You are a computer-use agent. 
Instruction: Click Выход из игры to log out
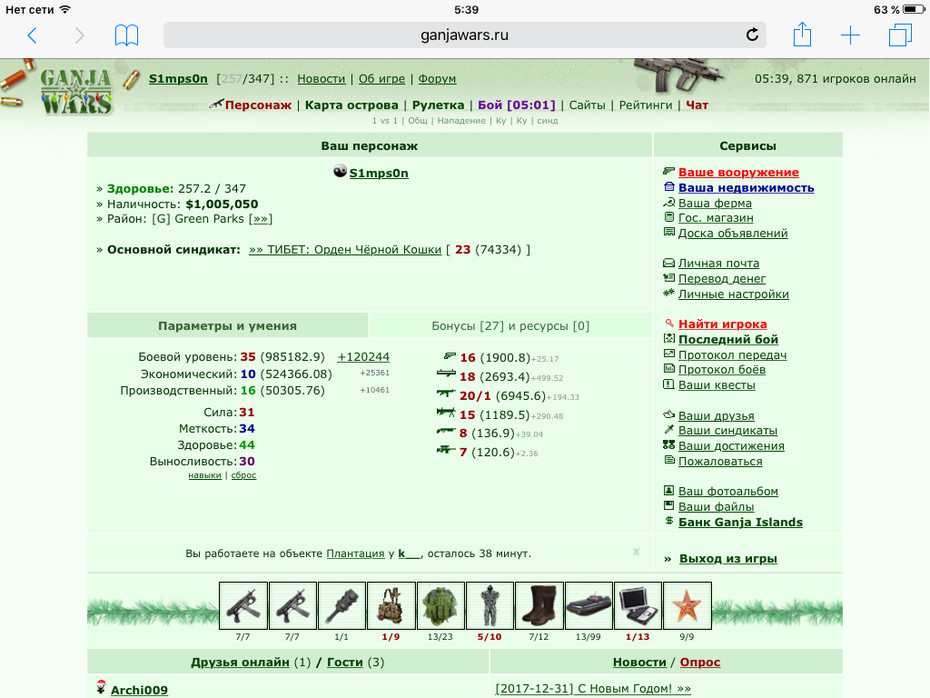click(728, 559)
